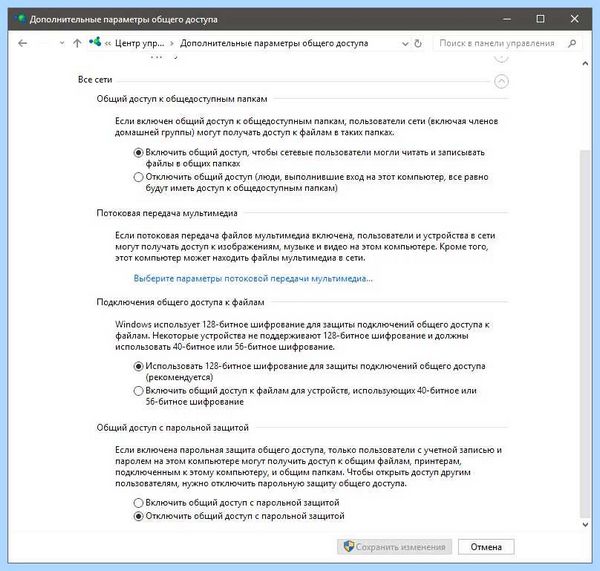Image resolution: width=600 pixels, height=571 pixels.
Task: Go back with the back arrow
Action: (x=23, y=43)
